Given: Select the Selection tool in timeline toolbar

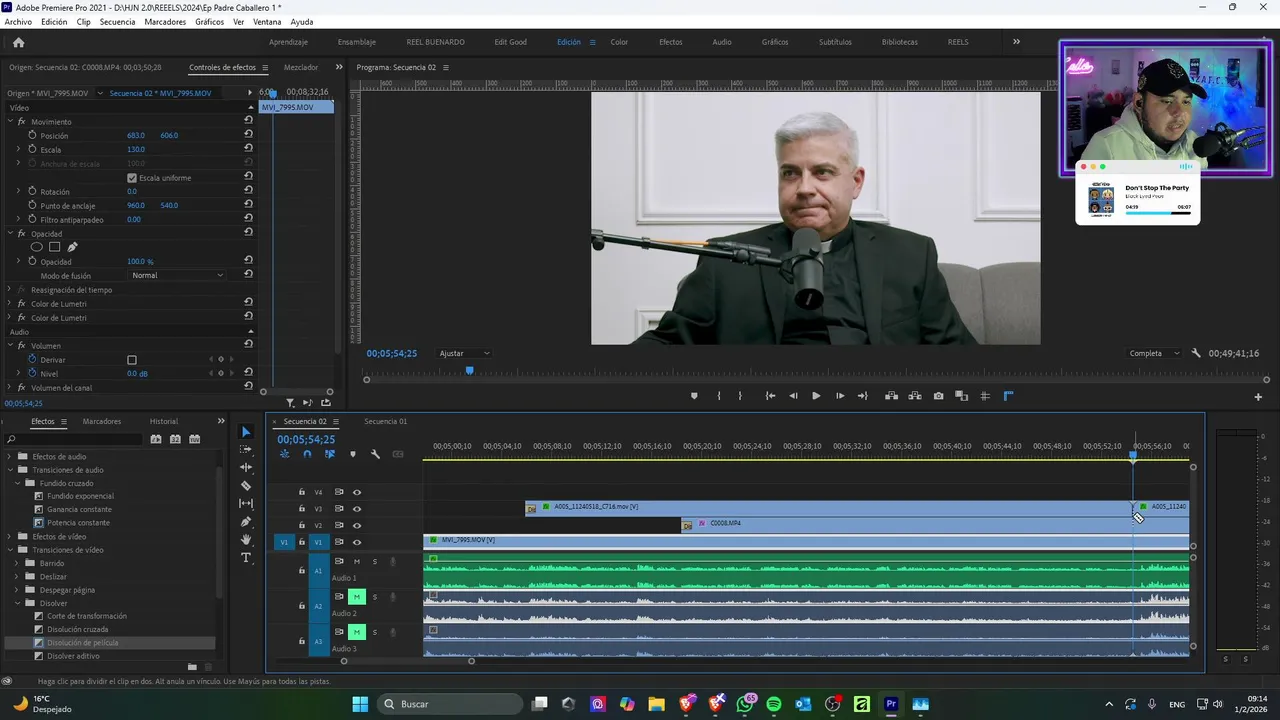Looking at the screenshot, I should pos(246,432).
